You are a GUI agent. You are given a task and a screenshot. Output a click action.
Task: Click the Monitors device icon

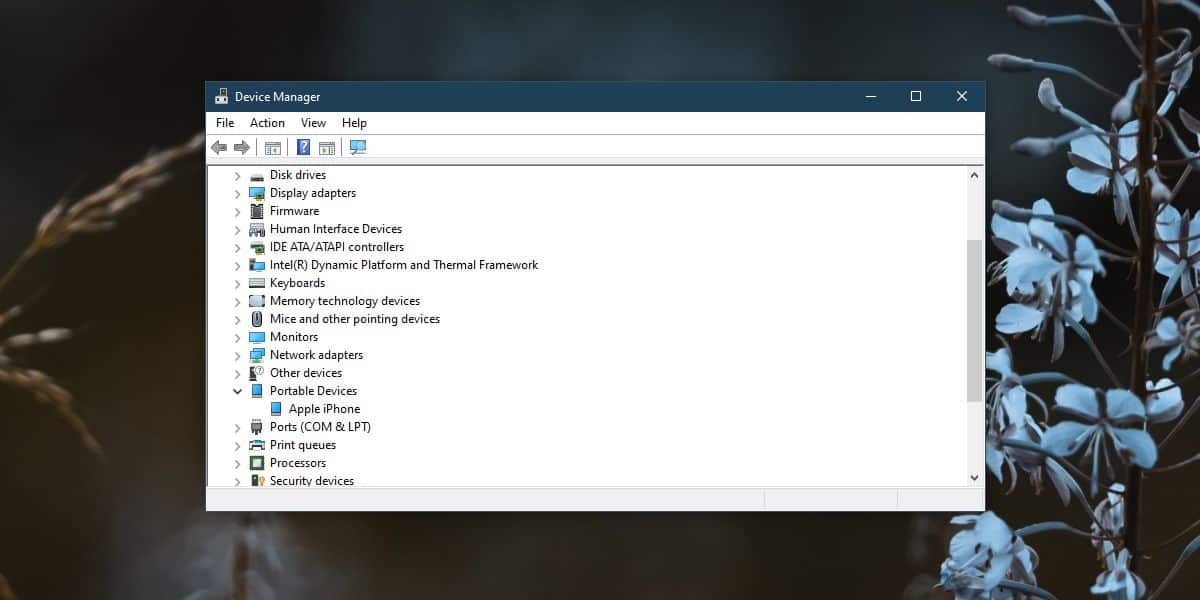click(257, 337)
